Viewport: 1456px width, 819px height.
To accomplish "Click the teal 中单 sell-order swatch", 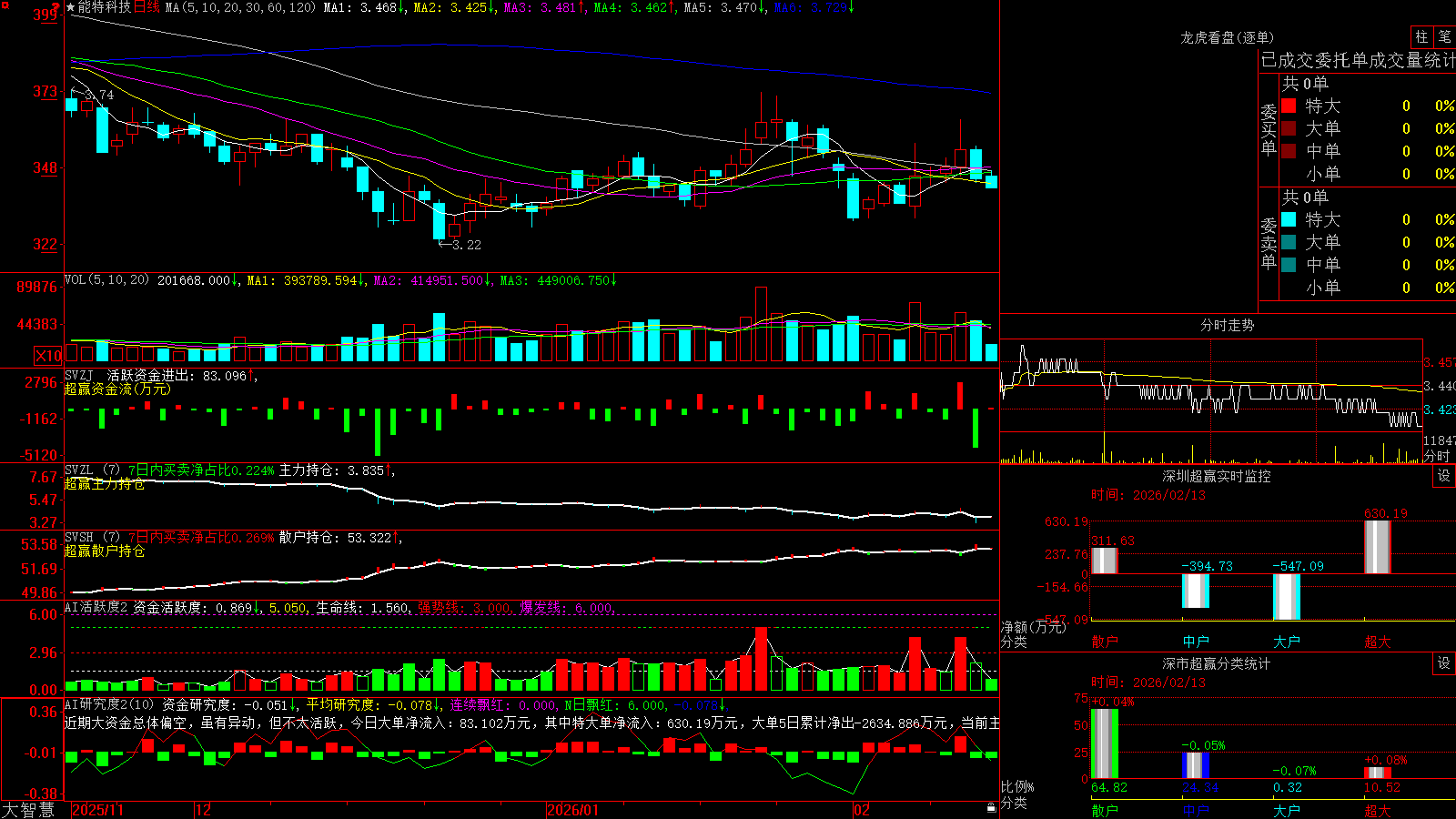I will coord(1289,265).
